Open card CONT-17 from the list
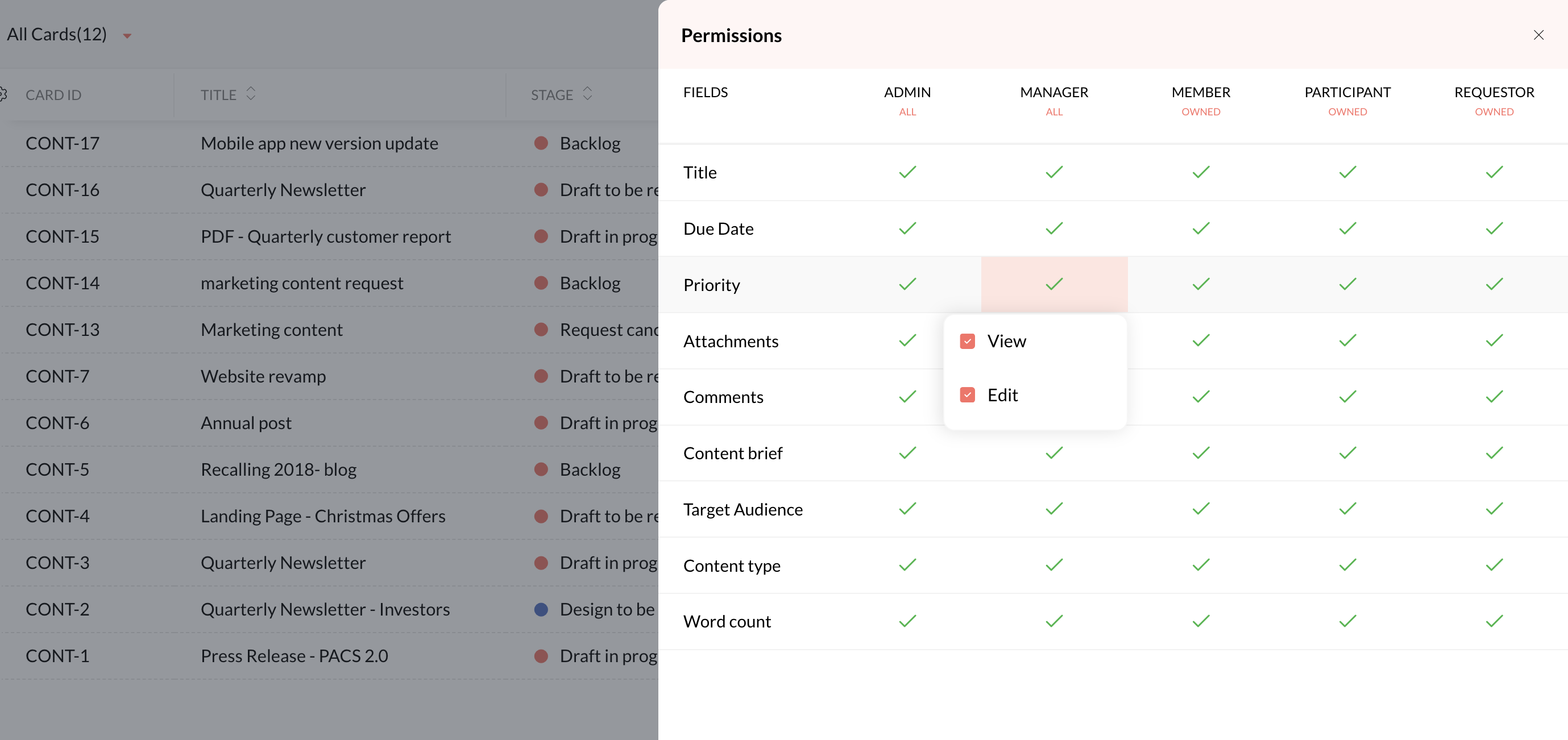1568x740 pixels. (62, 144)
